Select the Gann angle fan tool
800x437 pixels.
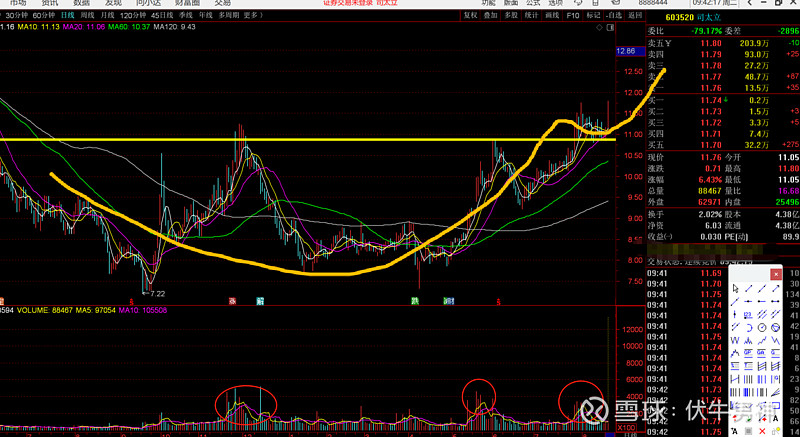point(776,392)
